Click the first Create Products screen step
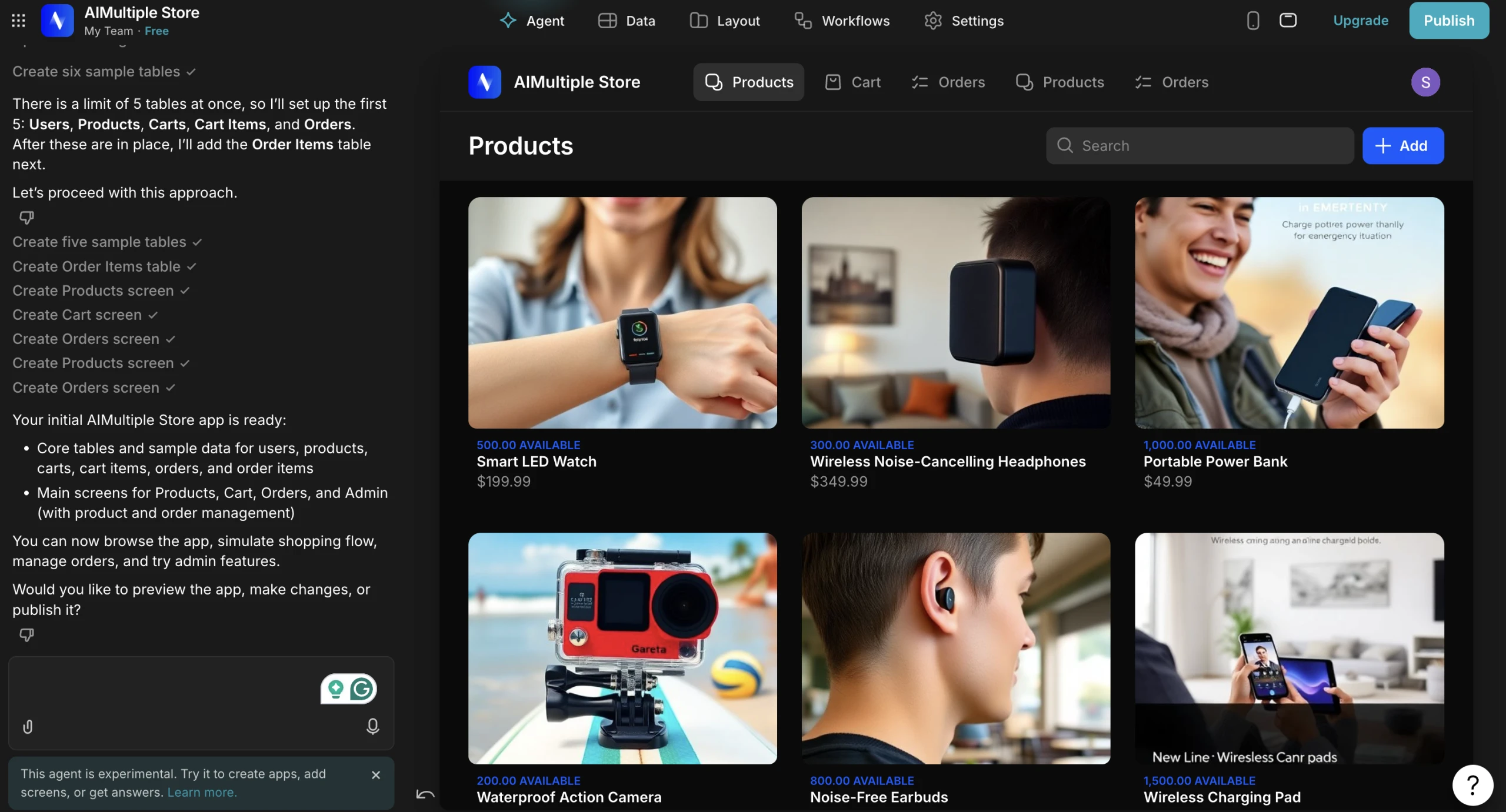This screenshot has width=1506, height=812. pyautogui.click(x=101, y=291)
